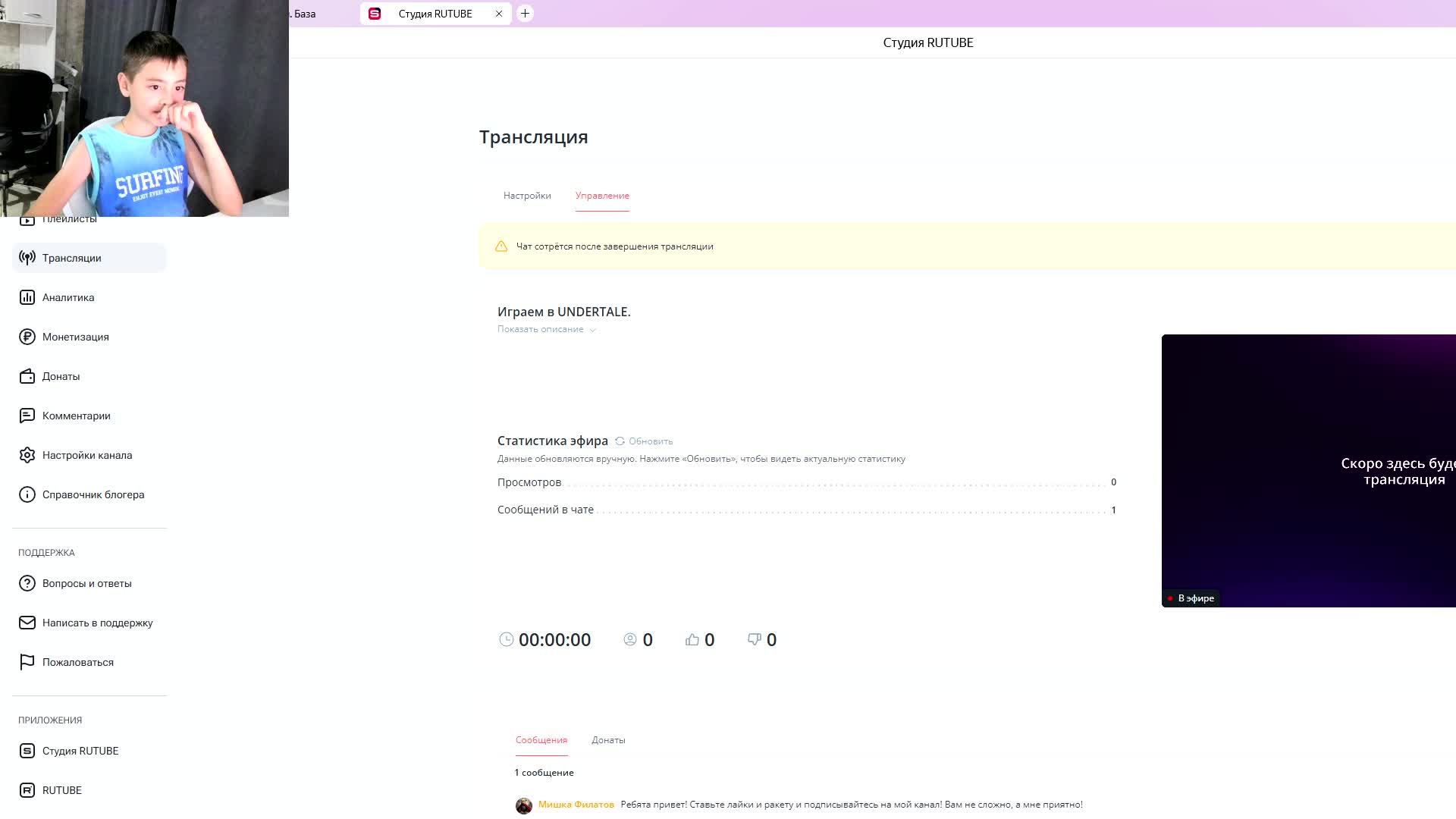Click the Статистика эфира heading
The image size is (1456, 819).
coord(553,441)
